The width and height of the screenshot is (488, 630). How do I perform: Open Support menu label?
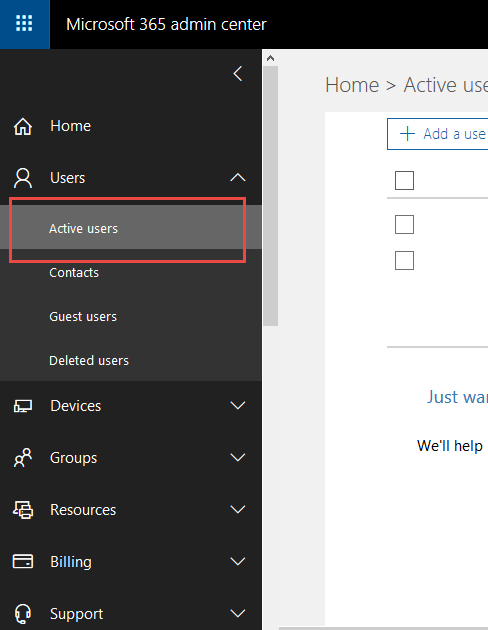(x=77, y=614)
